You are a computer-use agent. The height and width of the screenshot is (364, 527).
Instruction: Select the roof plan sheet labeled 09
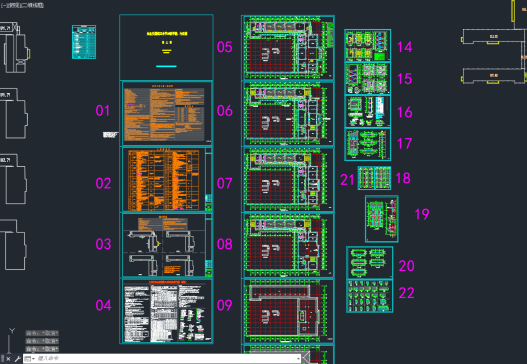(x=288, y=311)
